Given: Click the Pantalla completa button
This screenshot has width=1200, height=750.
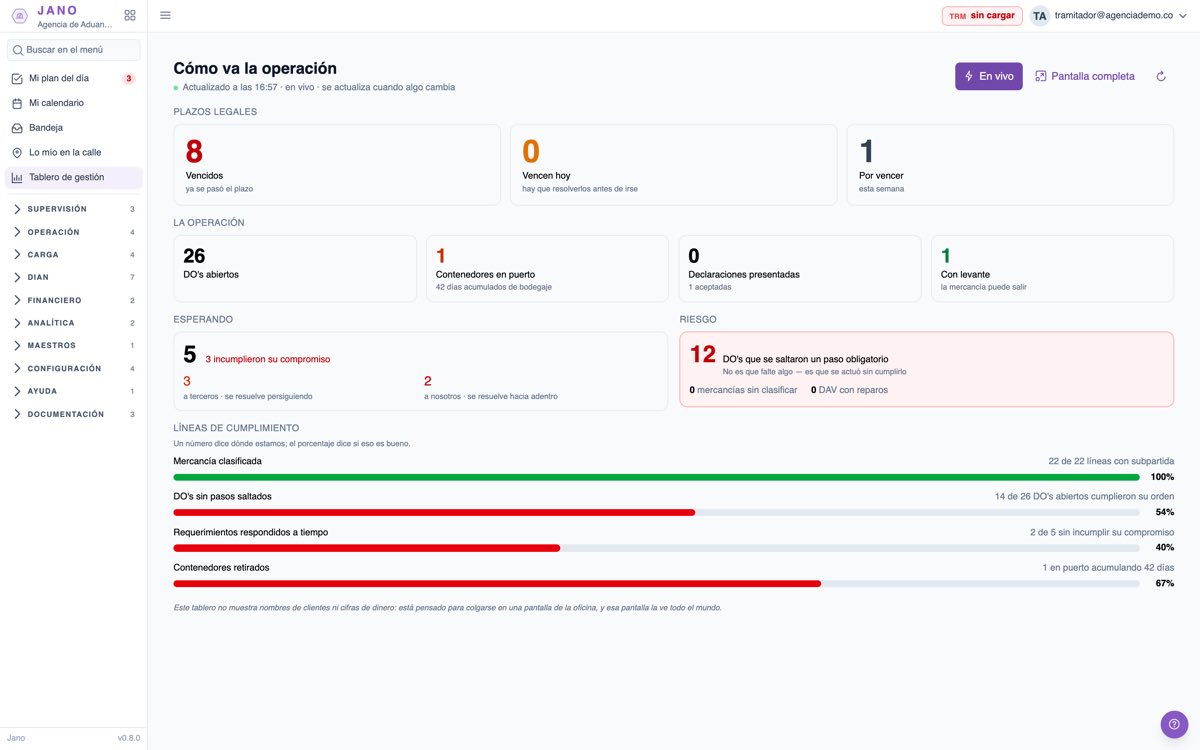Looking at the screenshot, I should [1085, 76].
